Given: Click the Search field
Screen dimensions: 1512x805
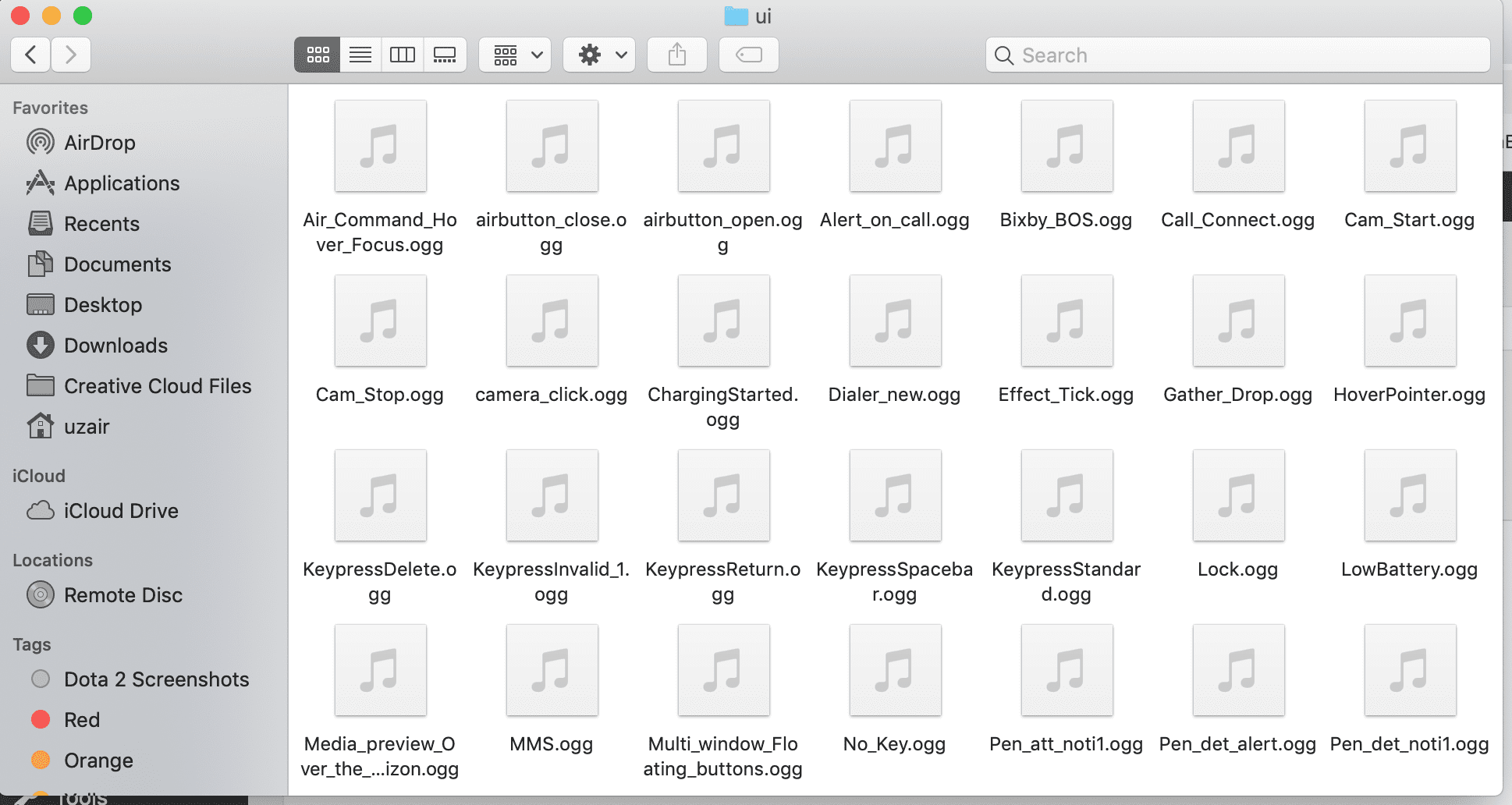Looking at the screenshot, I should 1238,55.
